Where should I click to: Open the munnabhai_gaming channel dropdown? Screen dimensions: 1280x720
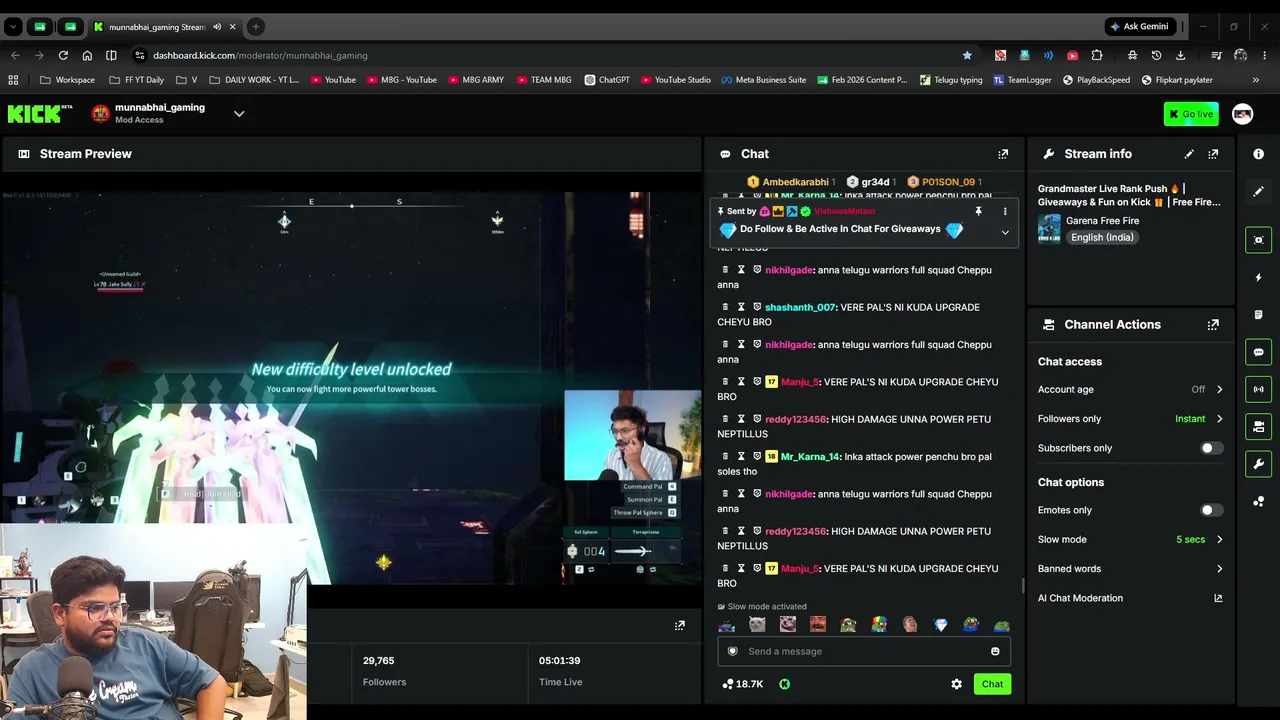(239, 114)
